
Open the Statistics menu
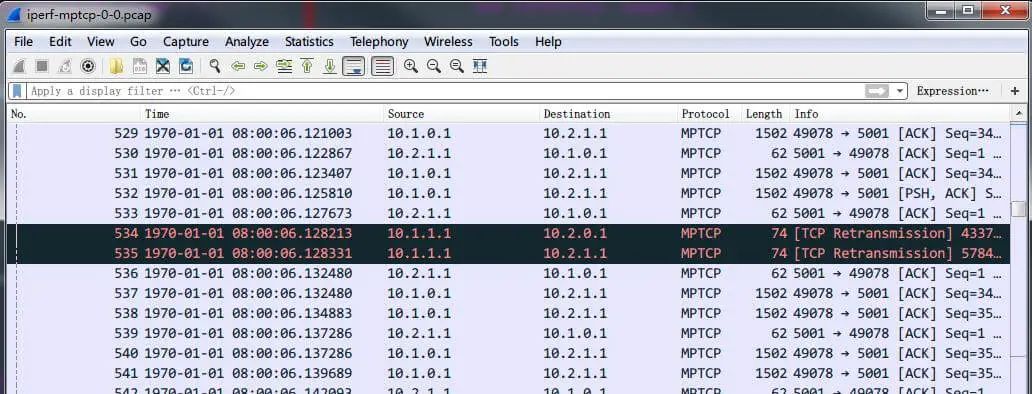[309, 41]
